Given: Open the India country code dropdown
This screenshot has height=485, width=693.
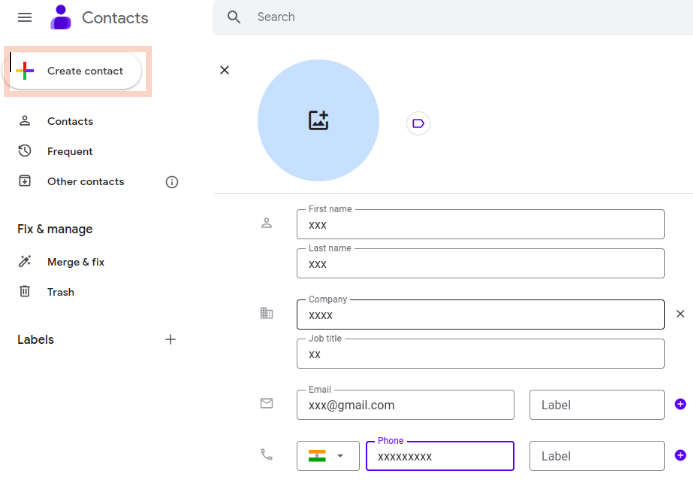Looking at the screenshot, I should (328, 456).
